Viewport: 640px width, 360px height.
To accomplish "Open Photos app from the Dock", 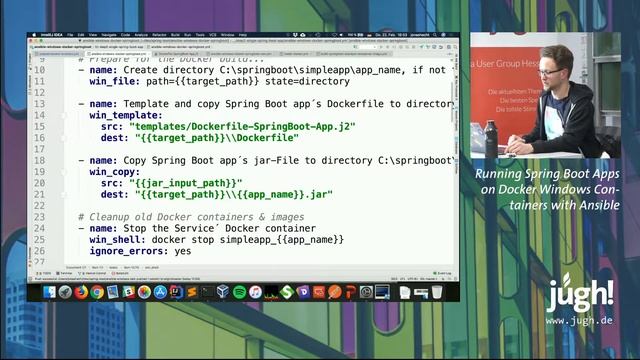I will coord(144,292).
